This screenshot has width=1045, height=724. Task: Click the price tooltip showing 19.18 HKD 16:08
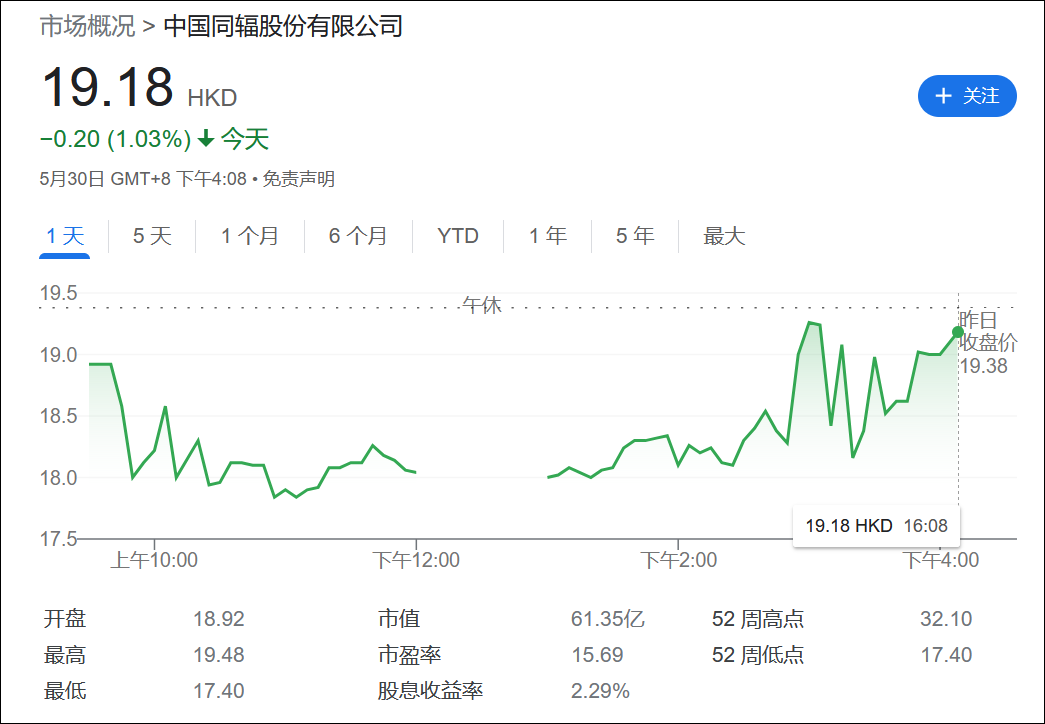tap(876, 524)
